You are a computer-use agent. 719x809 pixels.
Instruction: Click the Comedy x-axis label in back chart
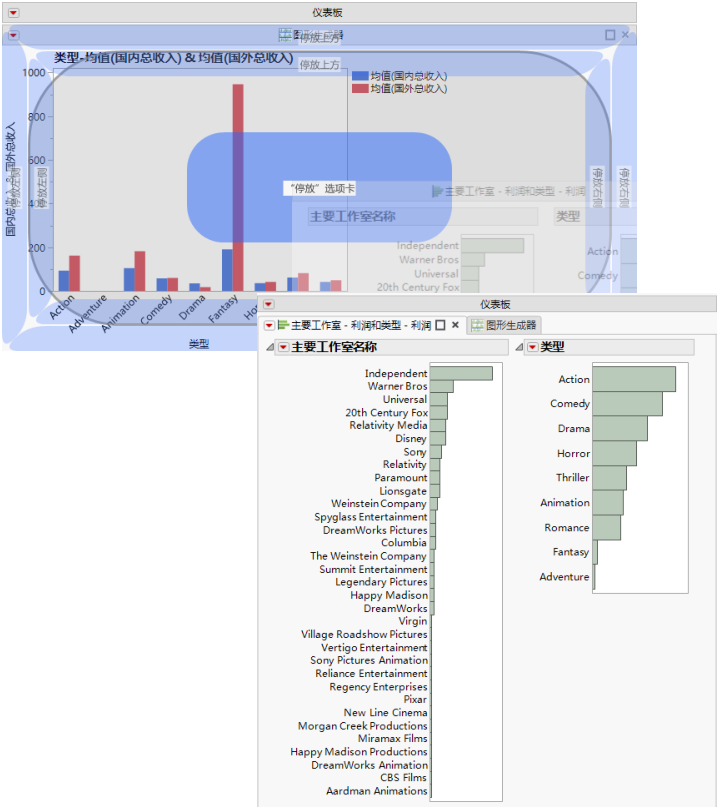(156, 310)
